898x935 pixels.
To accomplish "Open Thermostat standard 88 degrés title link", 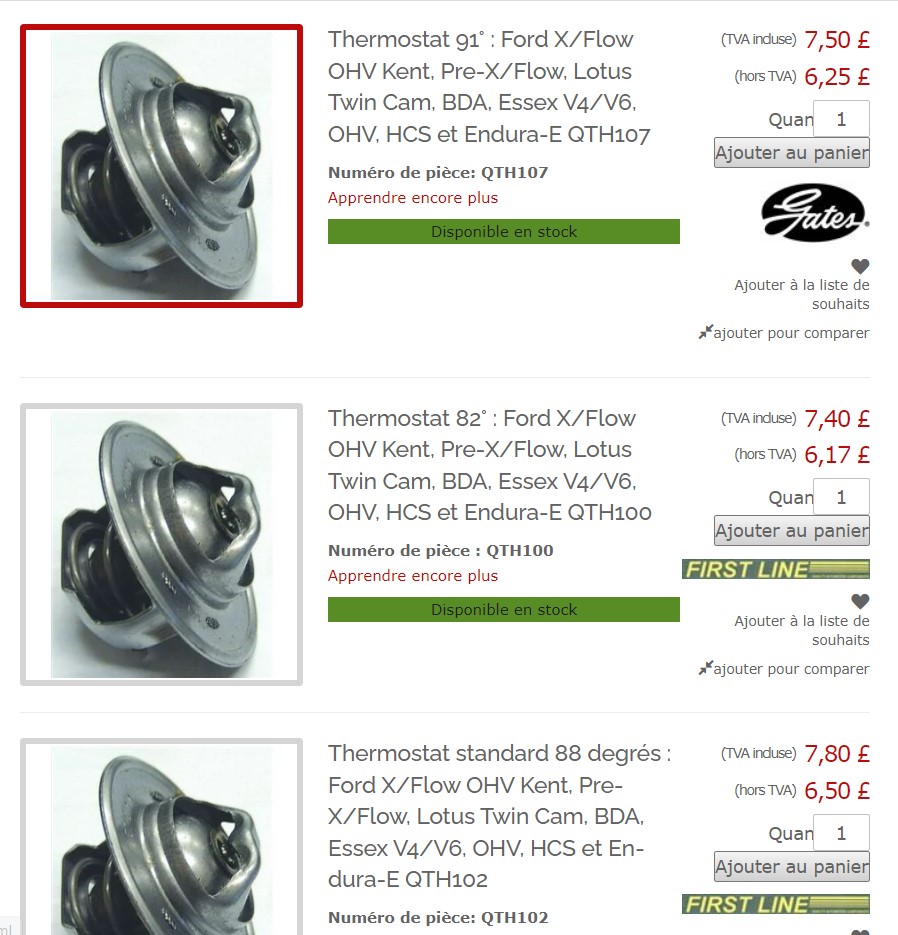I will pyautogui.click(x=500, y=816).
